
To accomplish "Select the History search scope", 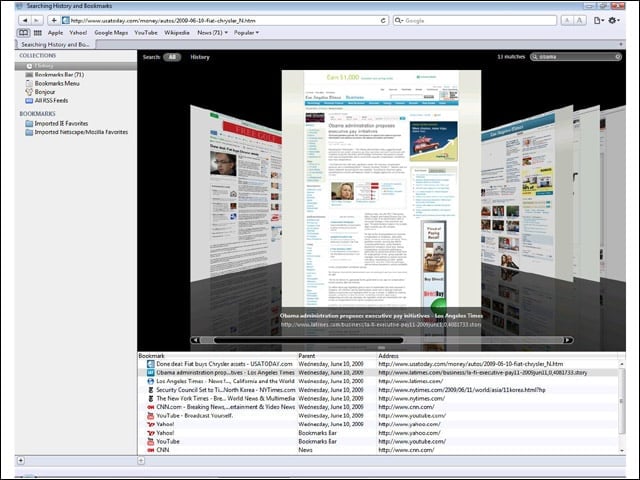I will [x=200, y=57].
